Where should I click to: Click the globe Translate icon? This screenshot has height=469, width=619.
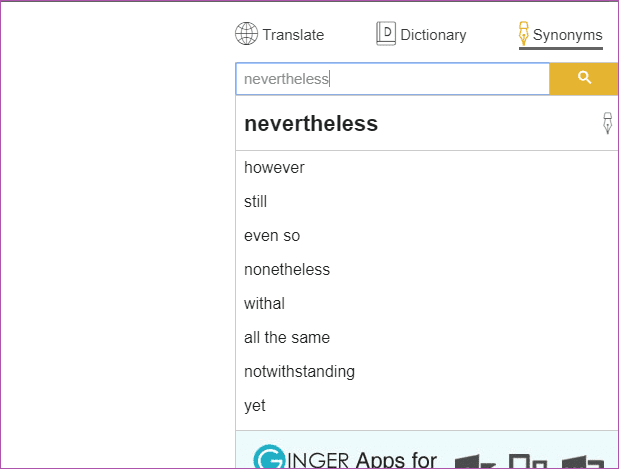tap(246, 34)
